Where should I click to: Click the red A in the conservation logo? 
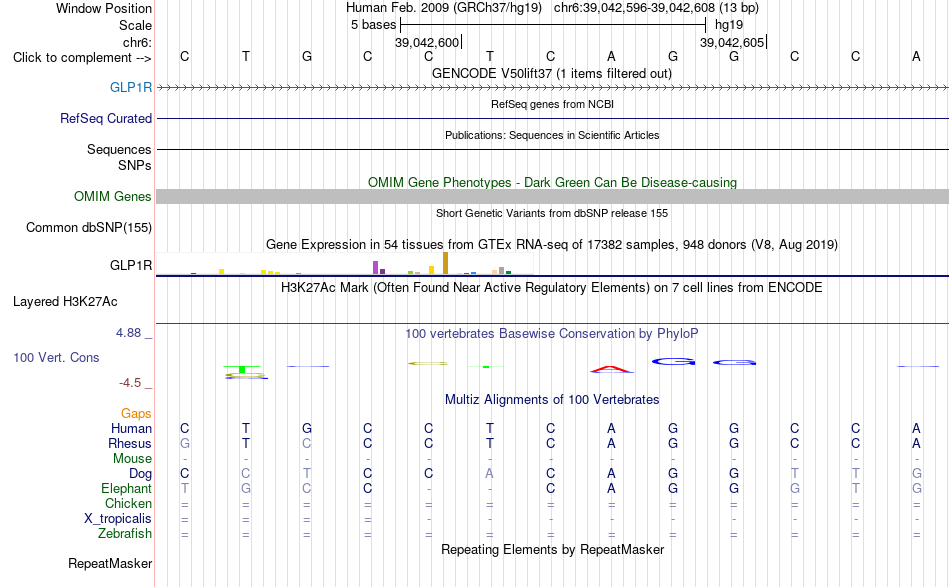[x=611, y=369]
